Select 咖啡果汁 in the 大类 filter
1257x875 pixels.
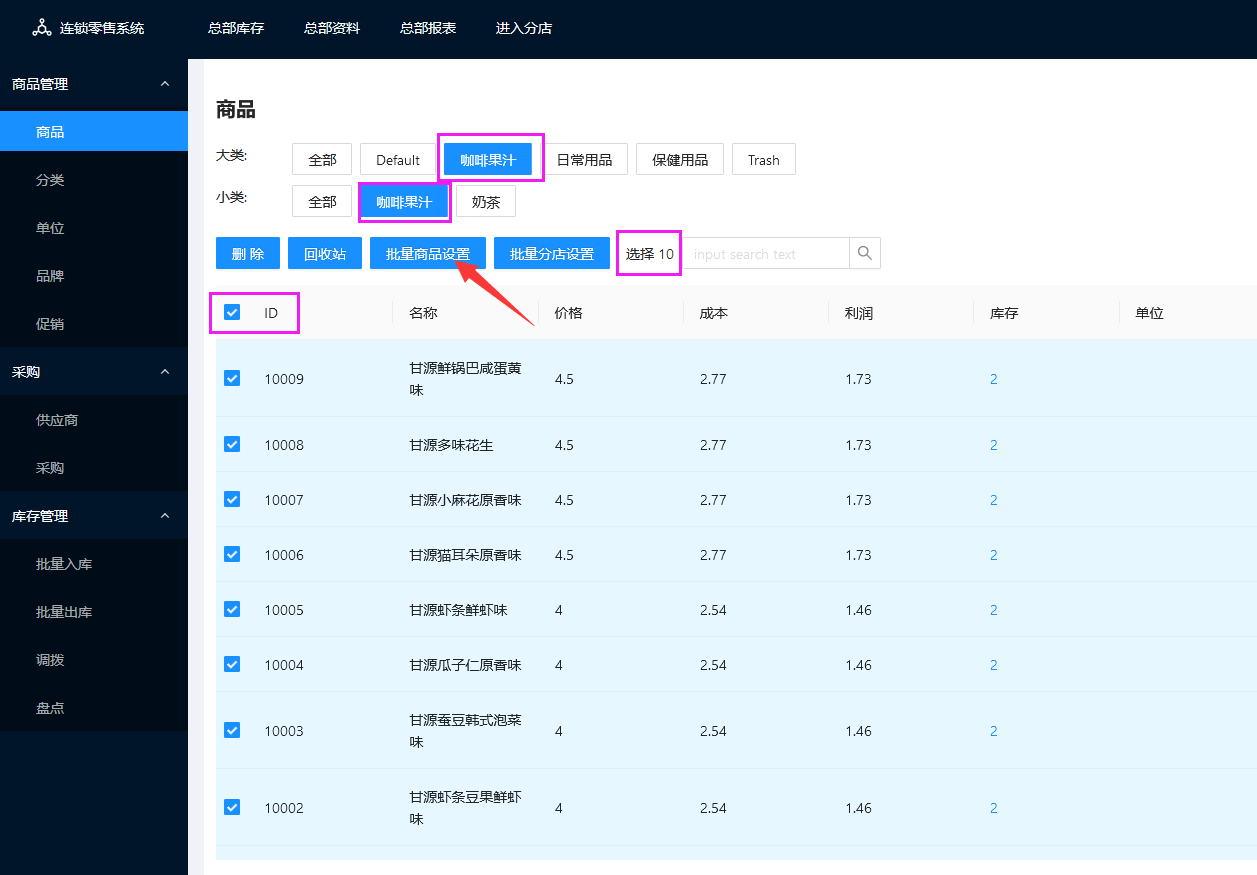(x=488, y=159)
